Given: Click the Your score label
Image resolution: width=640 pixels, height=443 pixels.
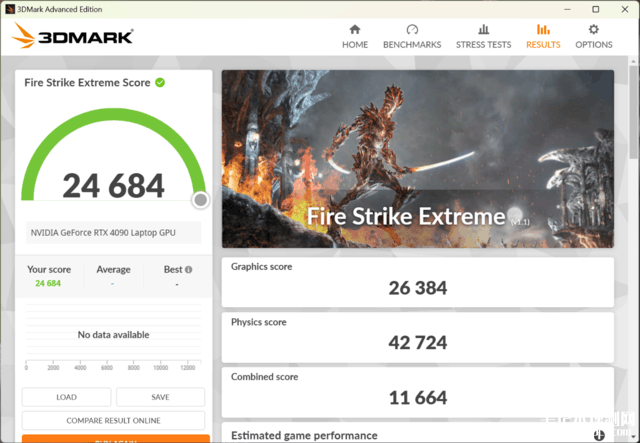Looking at the screenshot, I should tap(49, 269).
